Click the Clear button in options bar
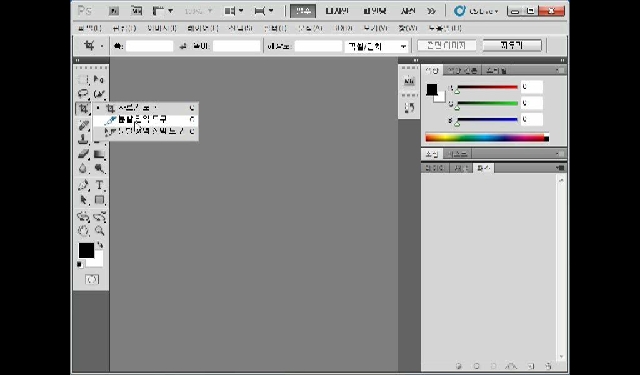The image size is (640, 375). (x=512, y=45)
